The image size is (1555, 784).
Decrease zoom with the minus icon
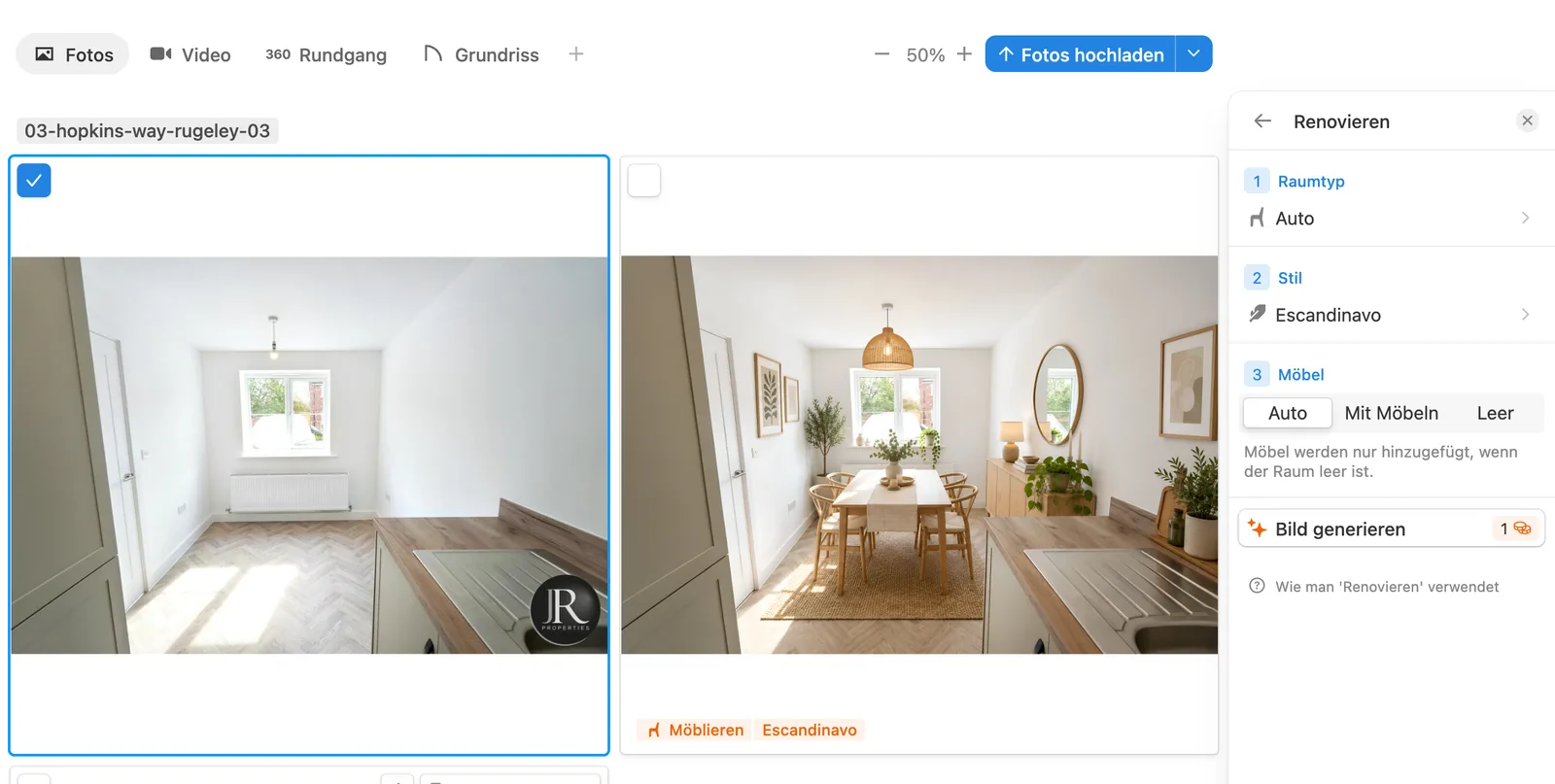pos(881,54)
